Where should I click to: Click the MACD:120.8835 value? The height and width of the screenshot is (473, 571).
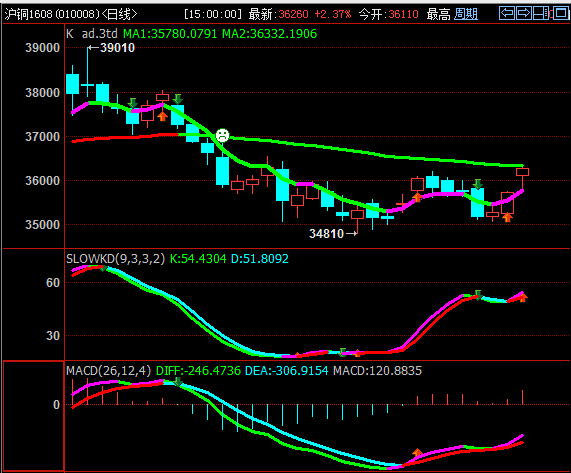coord(378,371)
